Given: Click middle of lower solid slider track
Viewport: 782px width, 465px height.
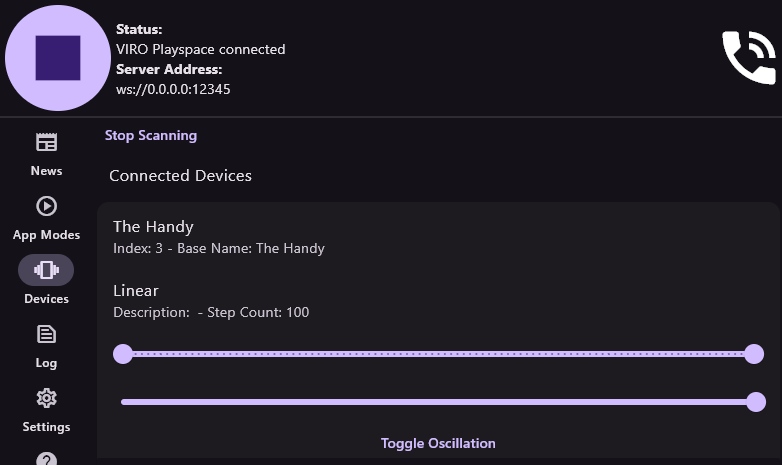Looking at the screenshot, I should 438,402.
